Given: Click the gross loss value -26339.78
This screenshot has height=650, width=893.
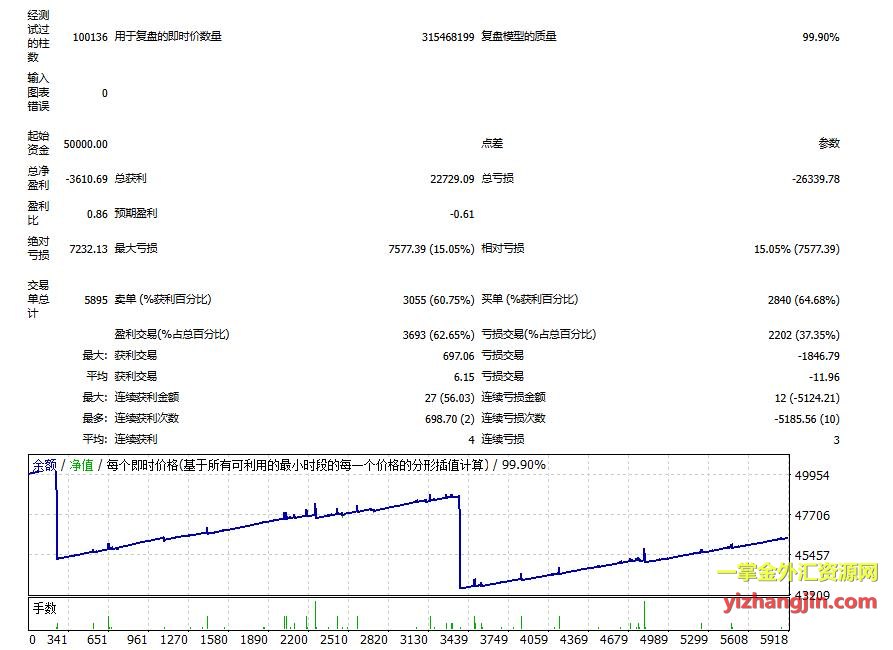Looking at the screenshot, I should pyautogui.click(x=812, y=179).
